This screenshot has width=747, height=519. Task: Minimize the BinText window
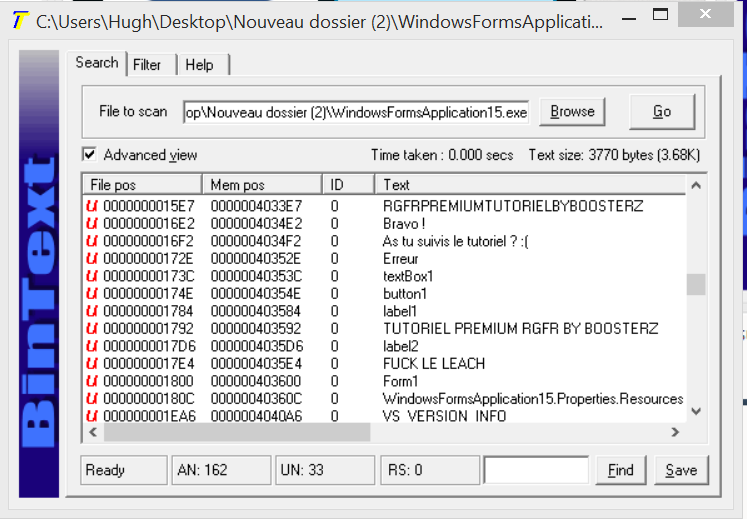[x=629, y=17]
